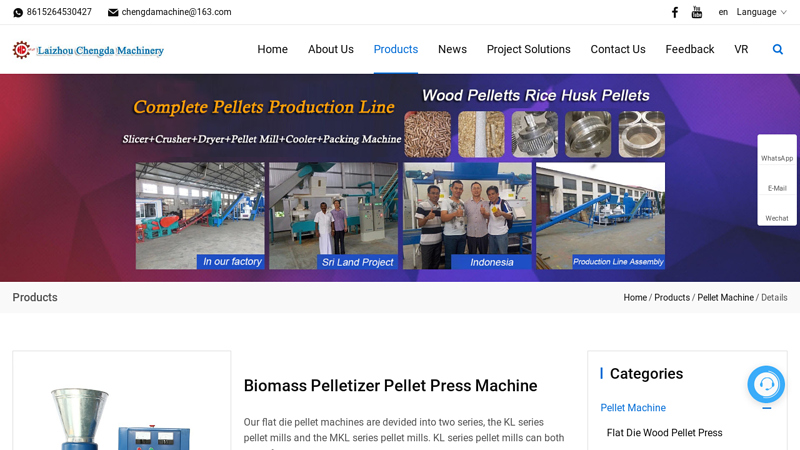Screen dimensions: 800x450
Task: Click the search magnifier icon
Action: [778, 49]
